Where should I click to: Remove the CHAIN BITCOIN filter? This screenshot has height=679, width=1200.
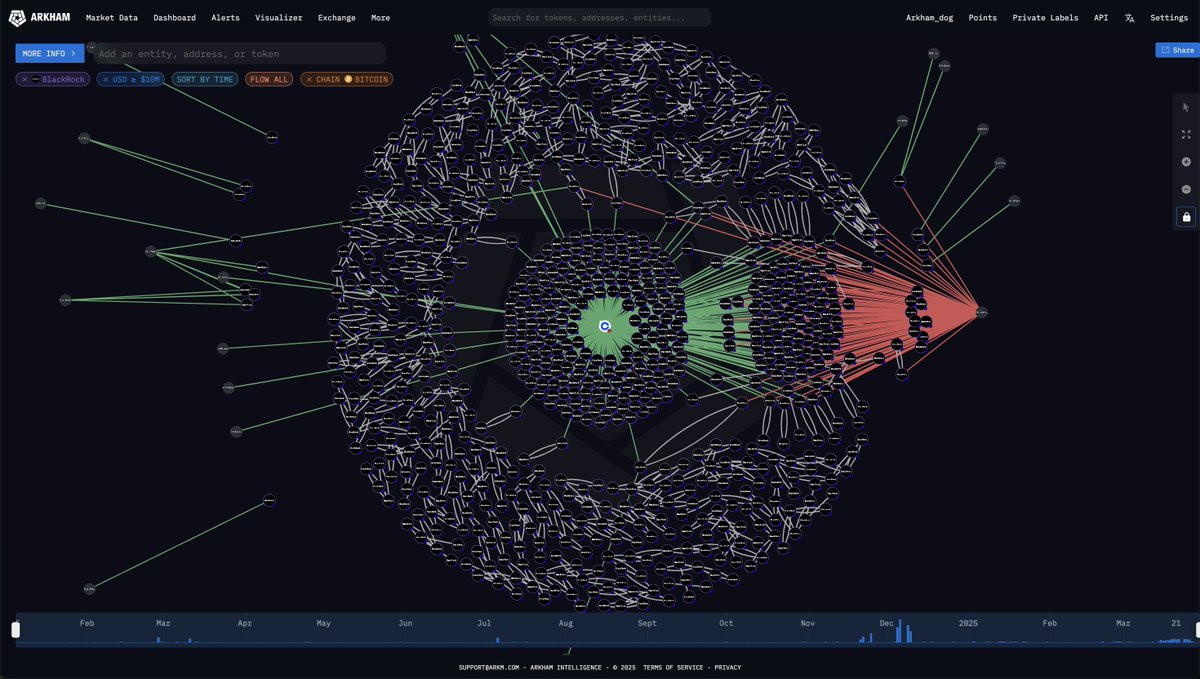(x=309, y=79)
